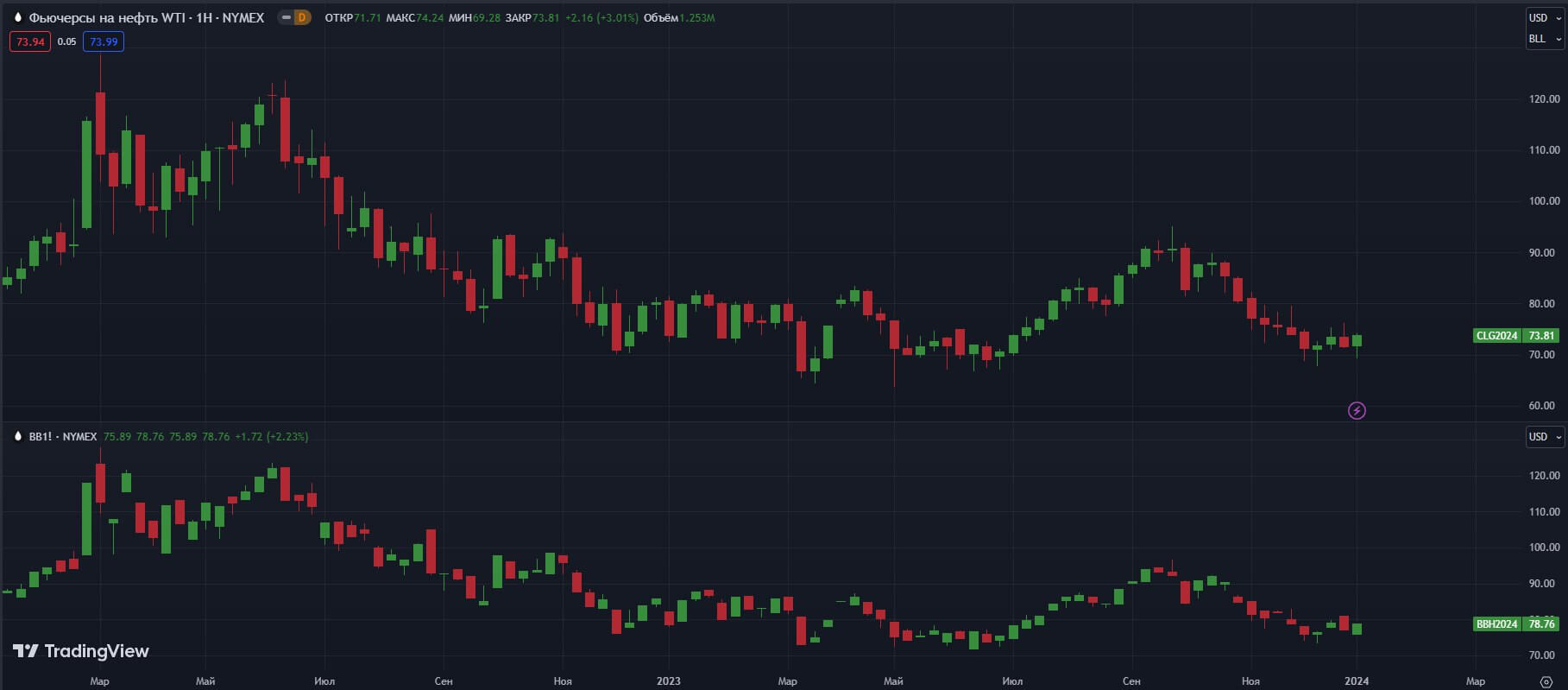Click the 78.76 current price tag

1541,624
